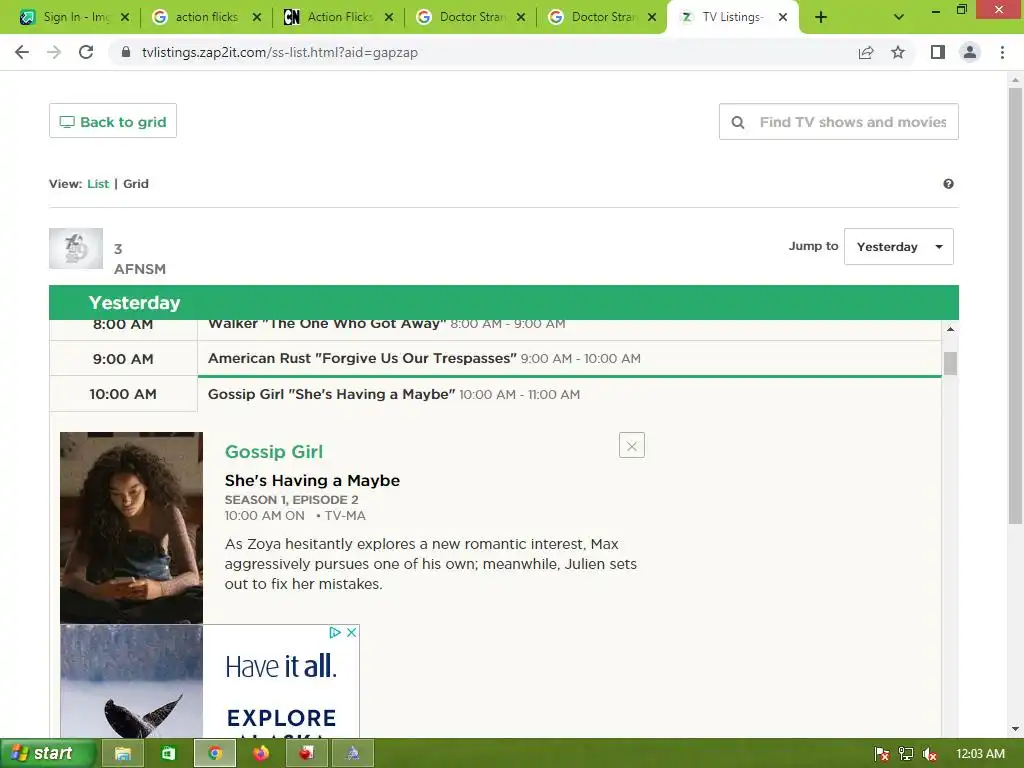The image size is (1024, 768).
Task: Listing scrollbar up arrow
Action: coord(950,329)
